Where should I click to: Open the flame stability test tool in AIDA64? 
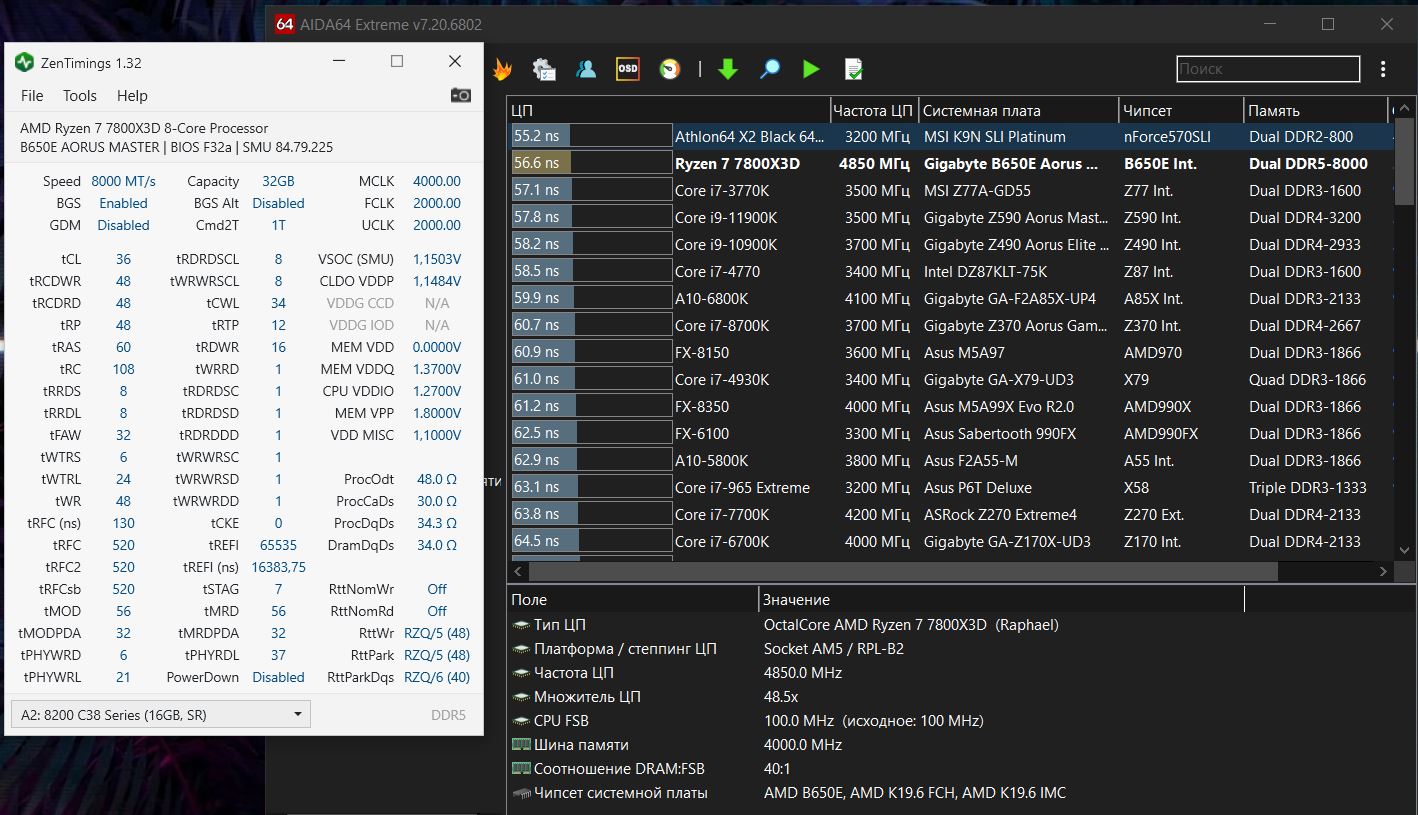[502, 69]
